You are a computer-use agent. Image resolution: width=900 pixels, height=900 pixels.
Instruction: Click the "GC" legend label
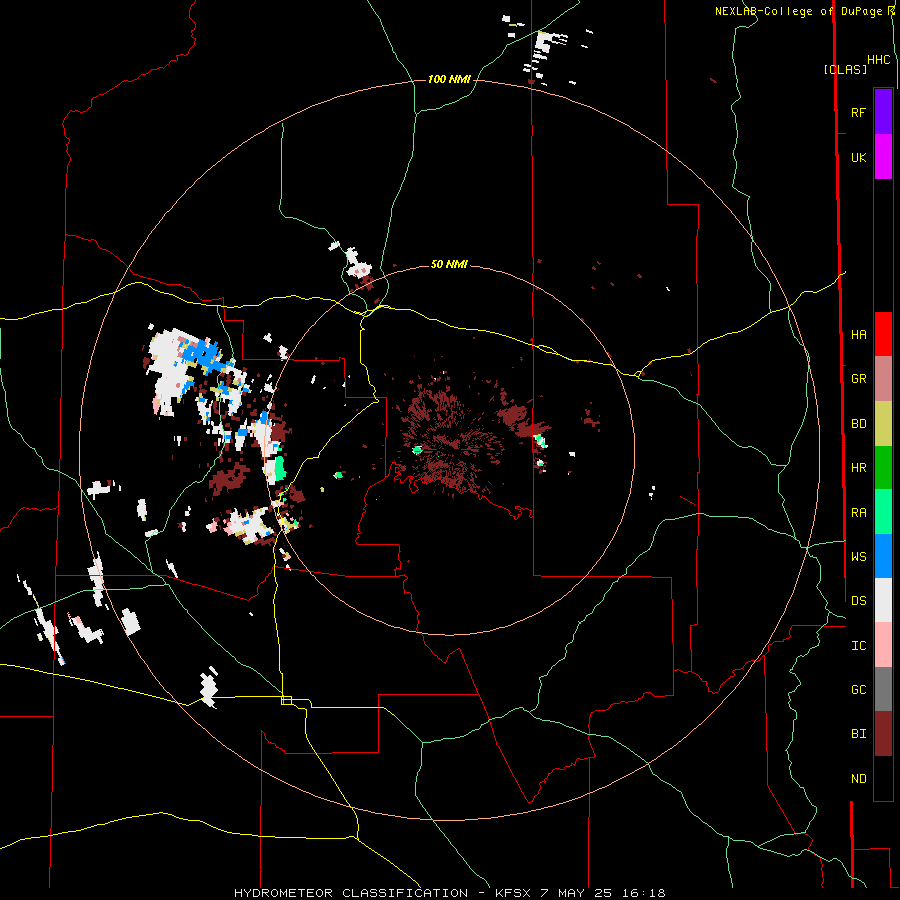pos(859,690)
